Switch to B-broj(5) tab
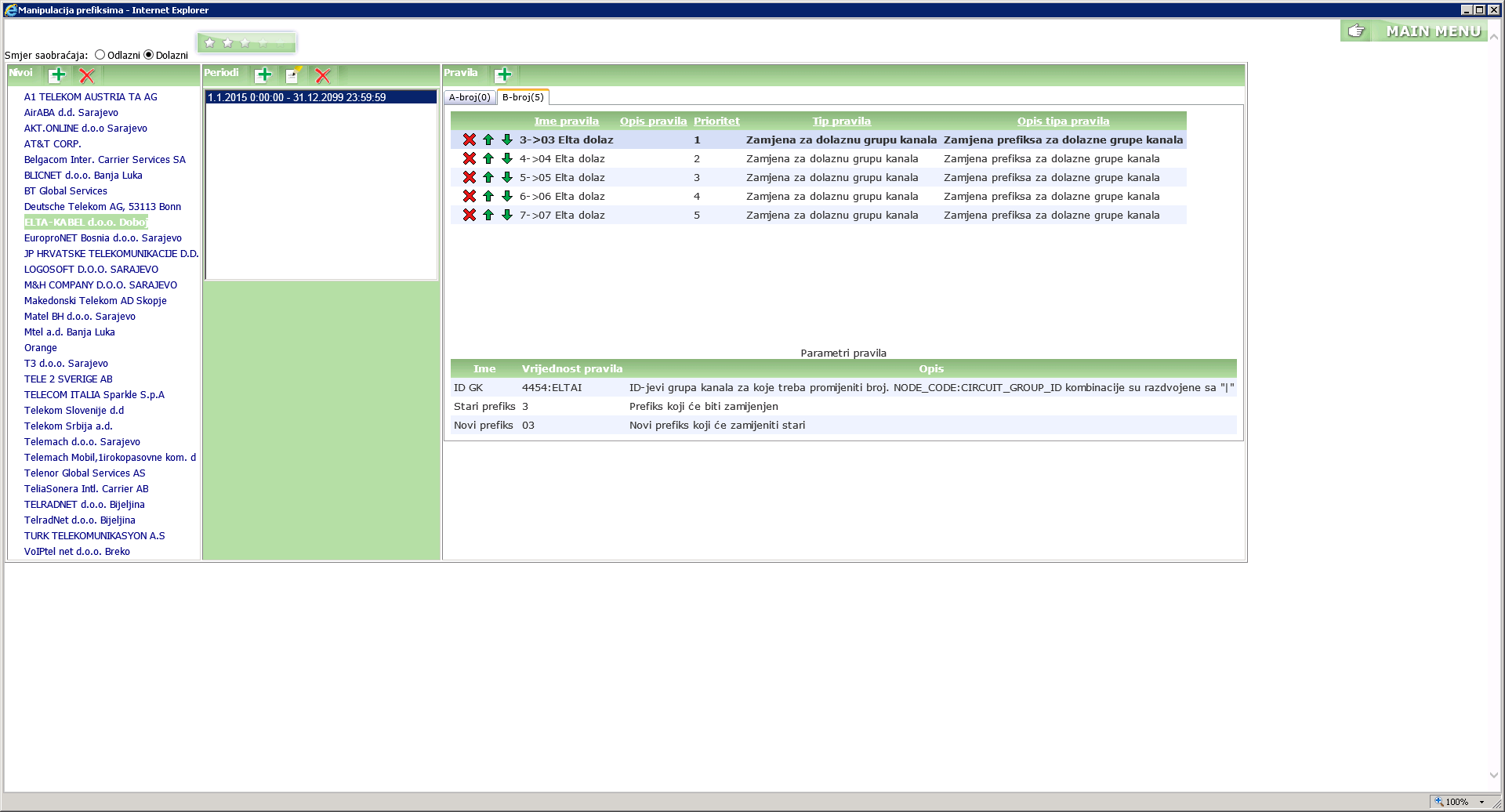This screenshot has height=812, width=1505. [523, 97]
